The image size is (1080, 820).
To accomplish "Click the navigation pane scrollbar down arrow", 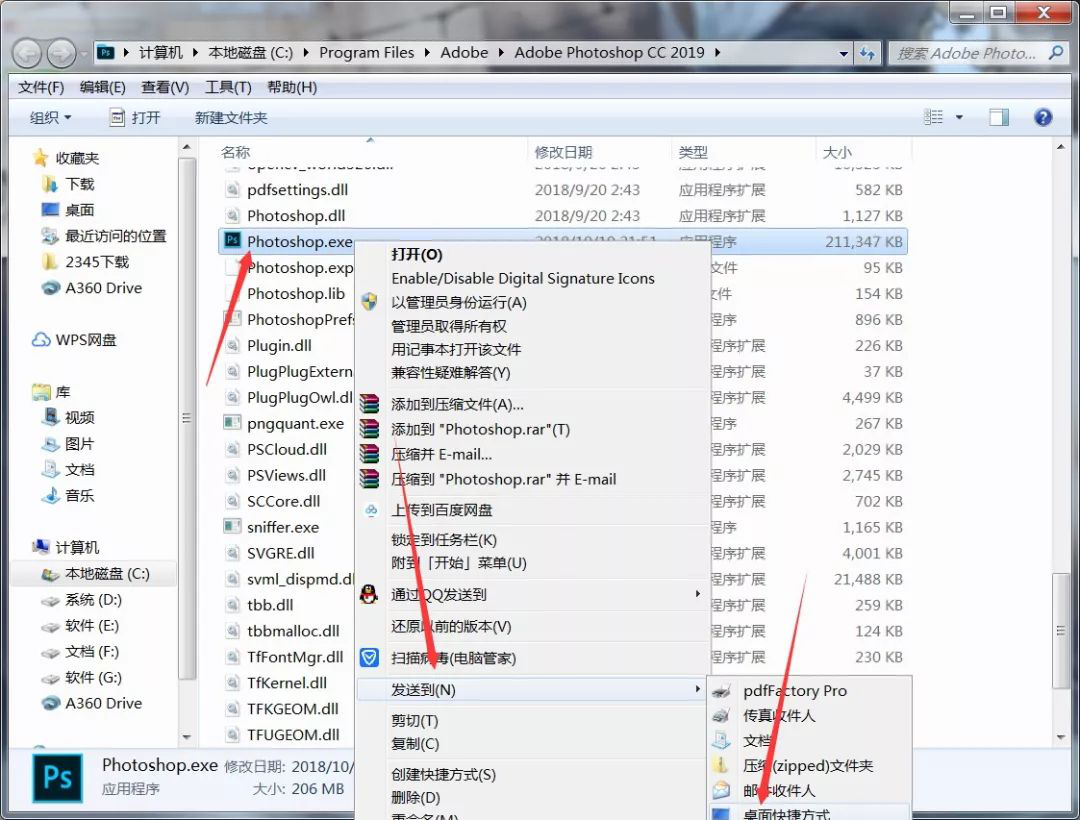I will coord(187,737).
